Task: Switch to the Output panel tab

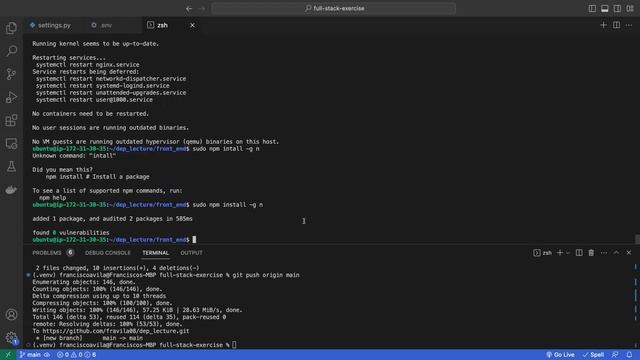Action: [x=191, y=253]
